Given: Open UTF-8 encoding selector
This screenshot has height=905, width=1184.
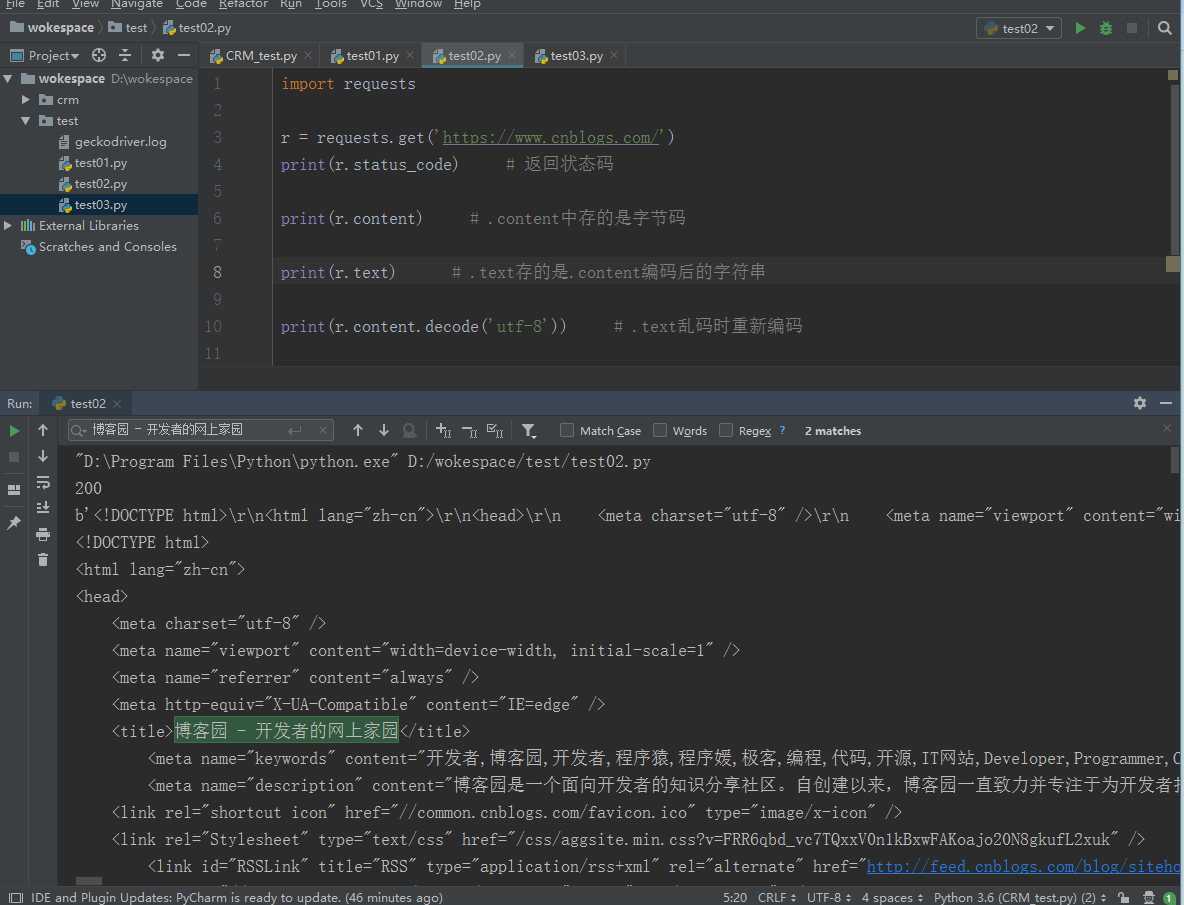Looking at the screenshot, I should pos(828,897).
